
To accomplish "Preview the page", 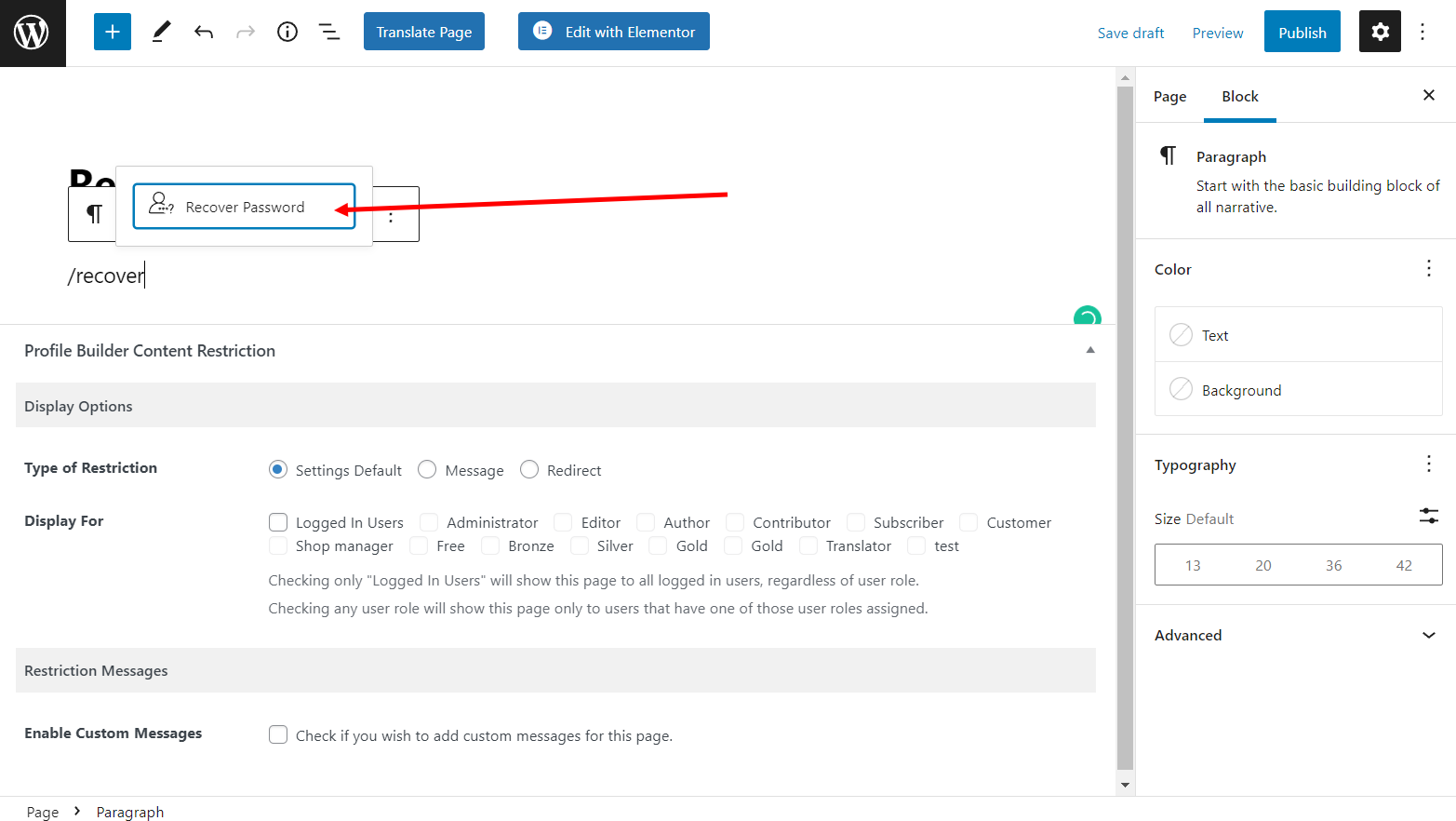I will (1218, 33).
